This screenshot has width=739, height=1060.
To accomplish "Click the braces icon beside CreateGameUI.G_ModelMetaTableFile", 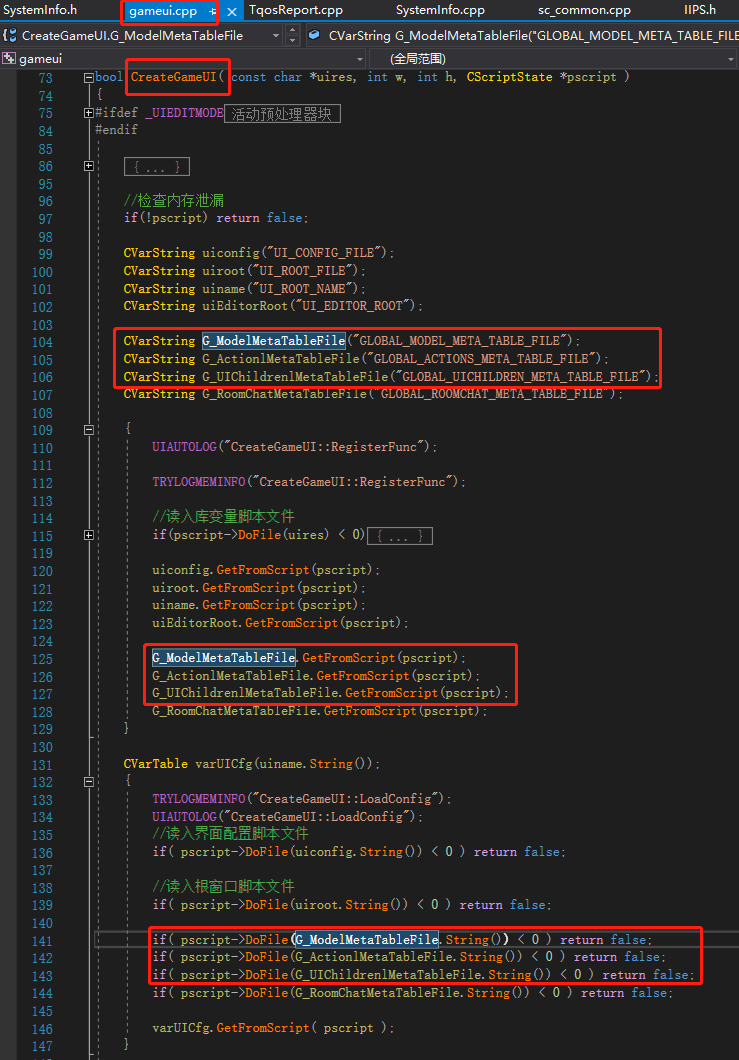I will click(9, 35).
